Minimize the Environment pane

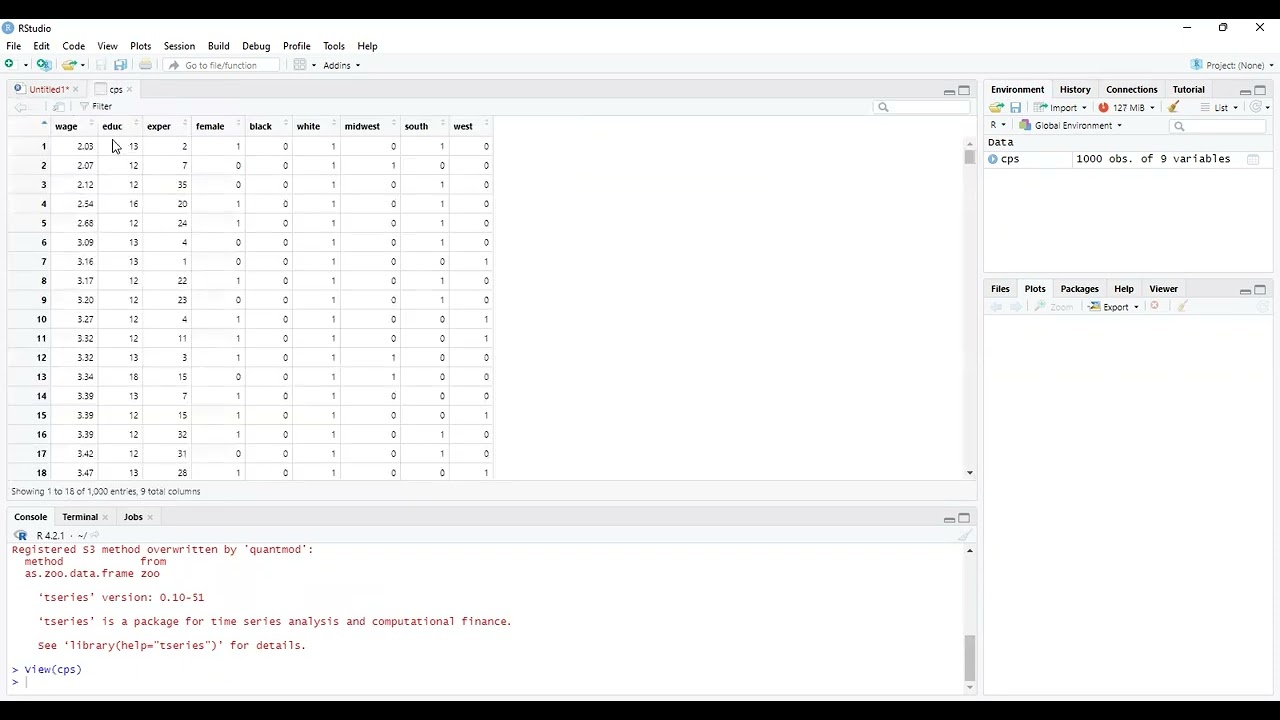tap(1245, 91)
